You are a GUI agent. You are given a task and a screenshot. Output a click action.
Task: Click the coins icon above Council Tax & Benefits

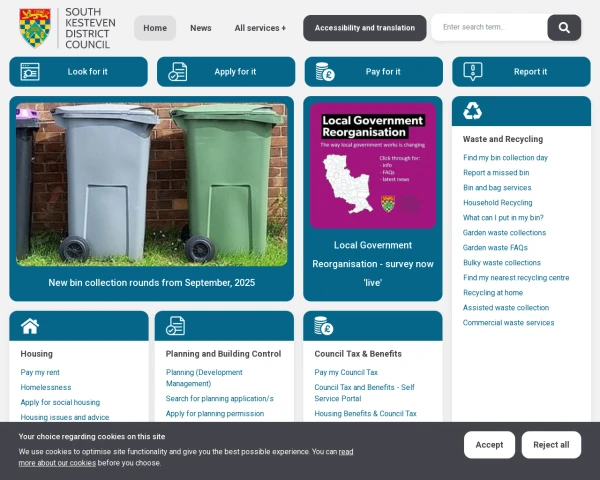point(324,326)
